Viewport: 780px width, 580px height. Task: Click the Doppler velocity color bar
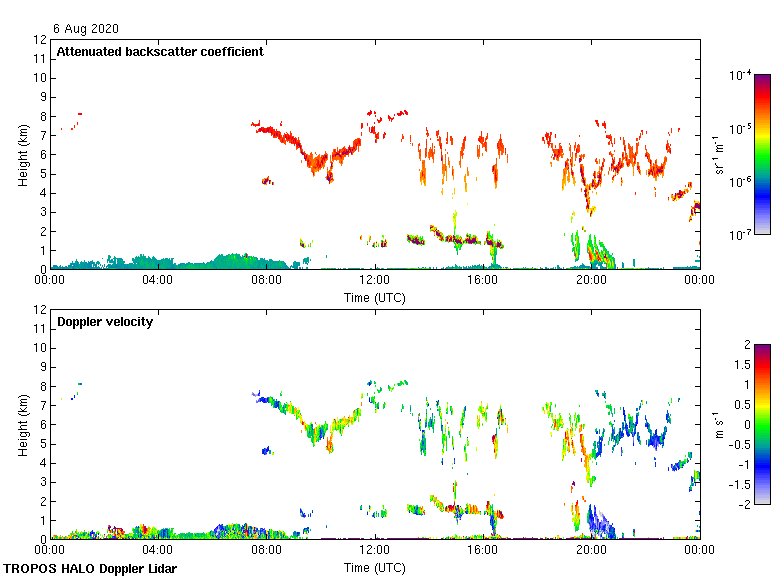762,423
